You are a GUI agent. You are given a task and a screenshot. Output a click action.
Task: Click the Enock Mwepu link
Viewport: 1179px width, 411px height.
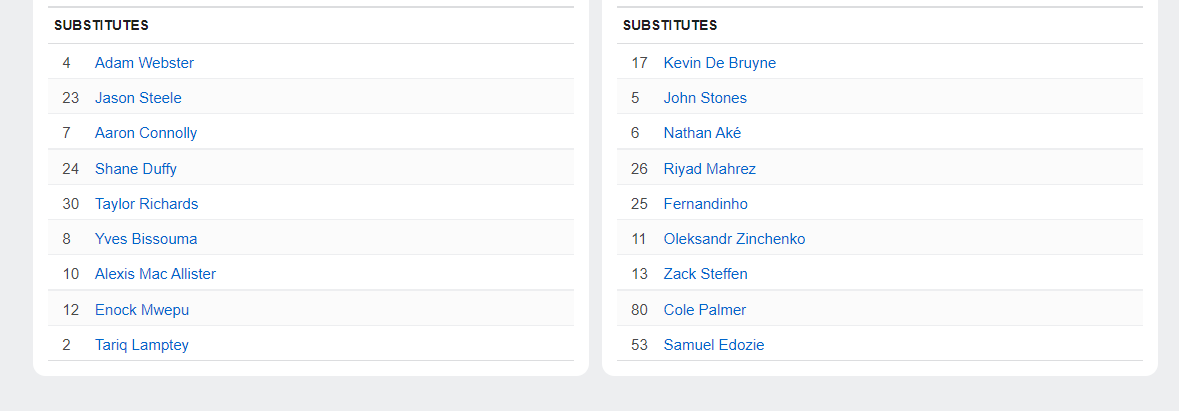[x=142, y=310]
